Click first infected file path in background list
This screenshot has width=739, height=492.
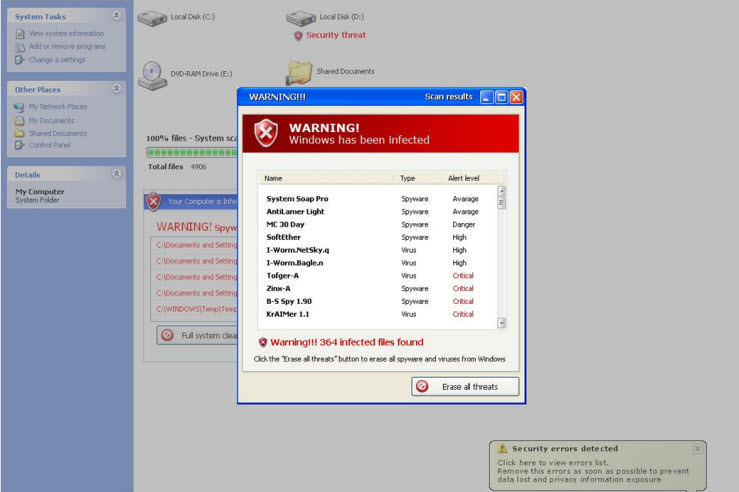point(197,245)
